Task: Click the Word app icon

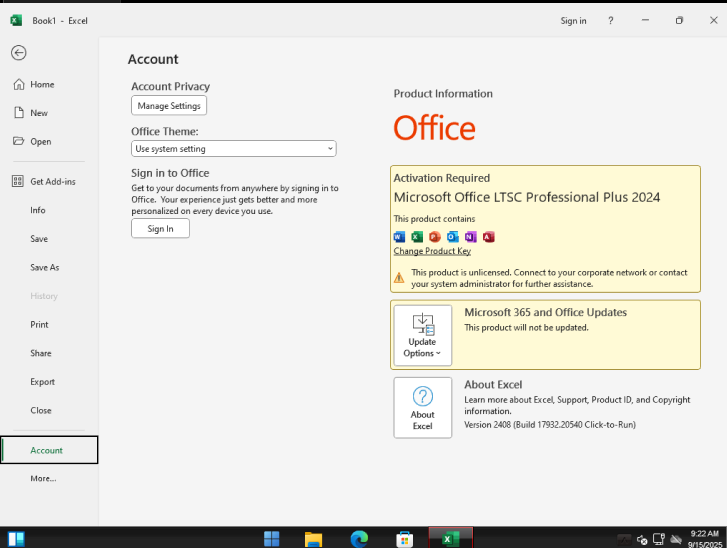Action: click(x=399, y=237)
